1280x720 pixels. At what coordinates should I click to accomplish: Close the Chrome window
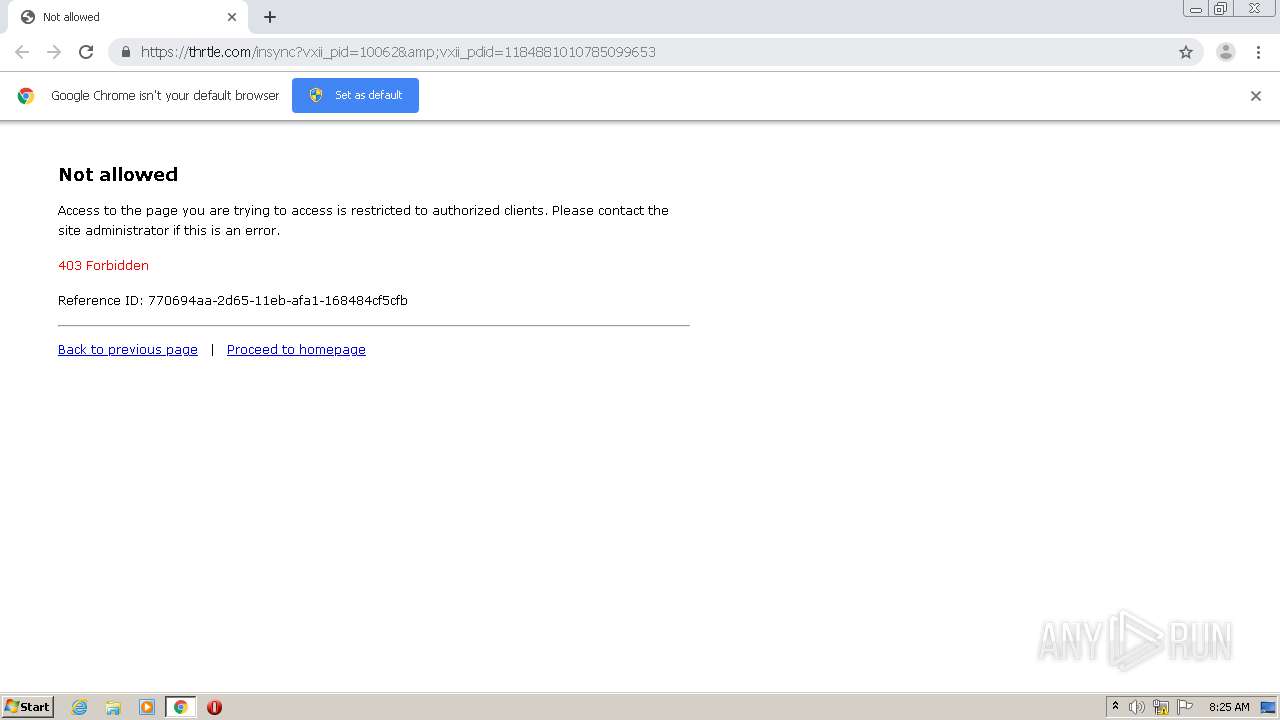(1255, 9)
